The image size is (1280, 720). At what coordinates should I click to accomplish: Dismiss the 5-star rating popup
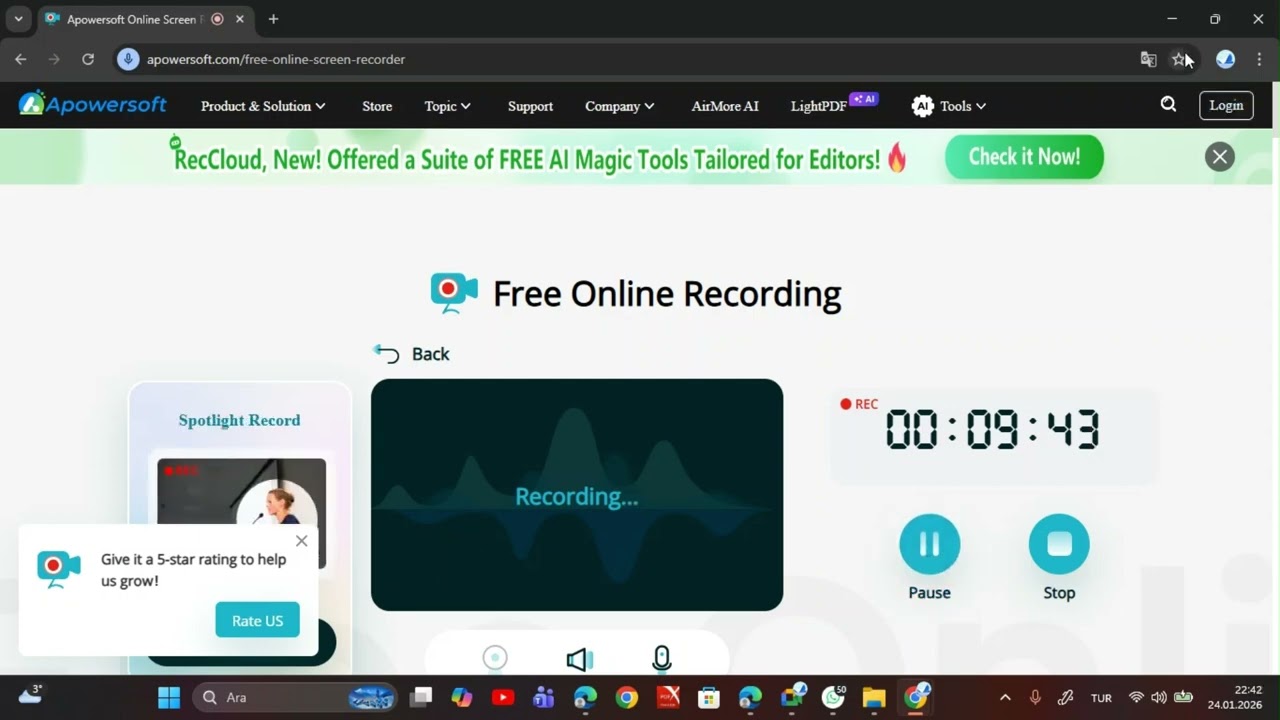coord(301,541)
